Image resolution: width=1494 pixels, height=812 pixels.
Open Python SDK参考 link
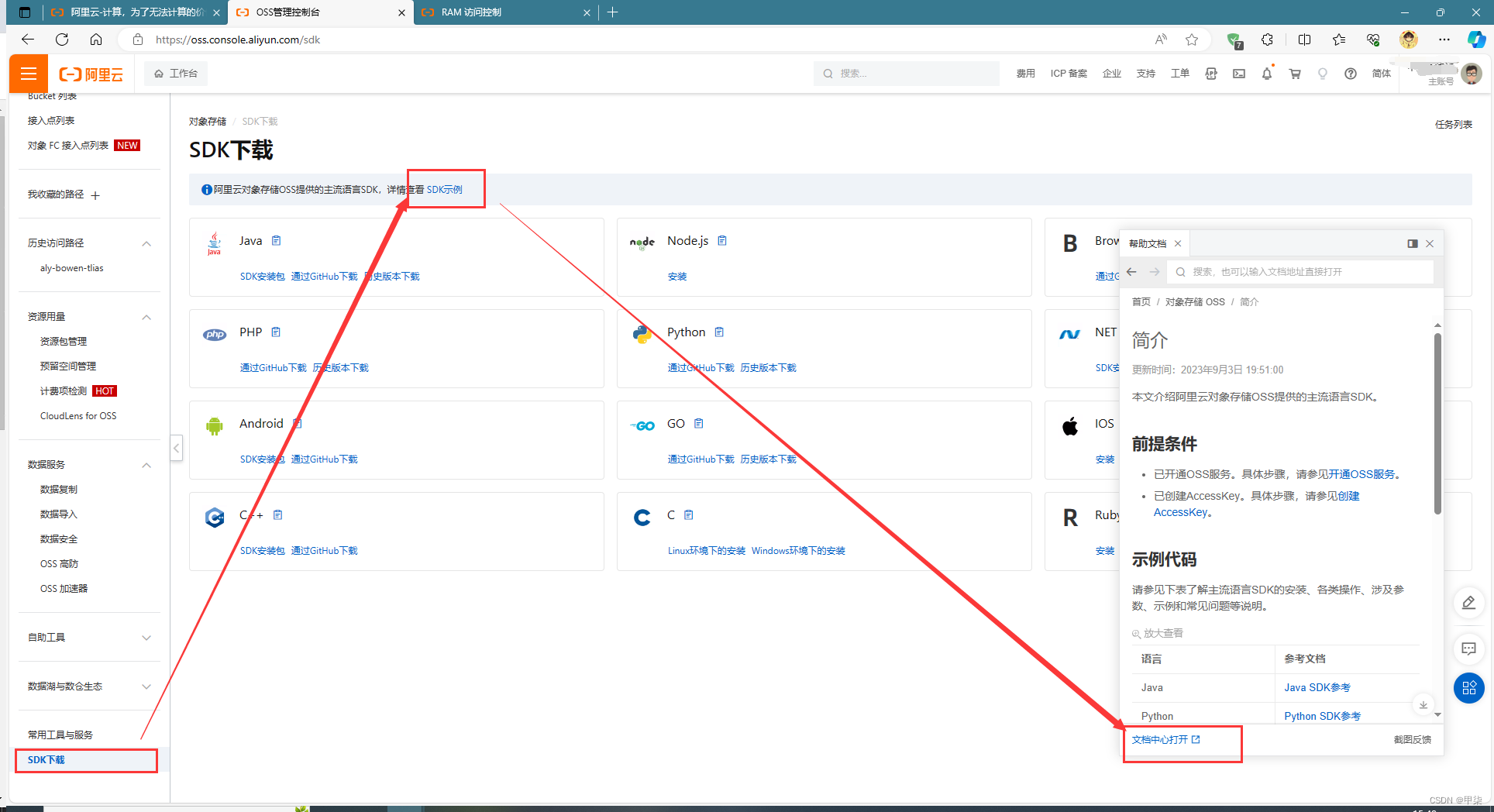(1322, 717)
